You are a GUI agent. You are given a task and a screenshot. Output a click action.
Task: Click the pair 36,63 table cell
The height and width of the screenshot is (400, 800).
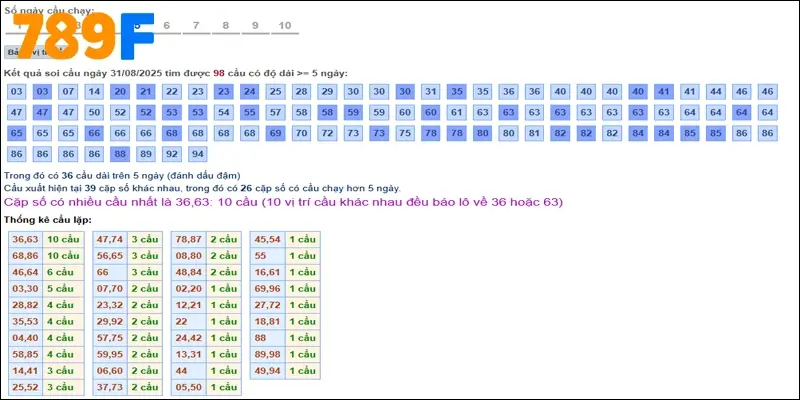pos(25,239)
